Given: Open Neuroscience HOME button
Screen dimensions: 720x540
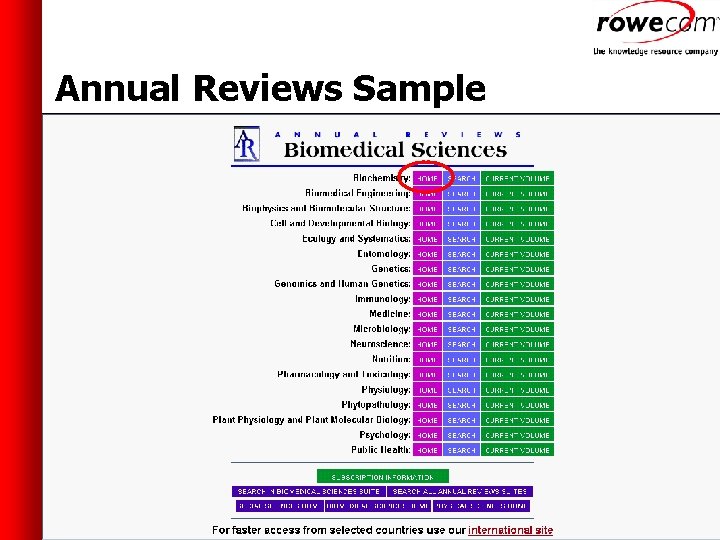Looking at the screenshot, I should 427,344.
